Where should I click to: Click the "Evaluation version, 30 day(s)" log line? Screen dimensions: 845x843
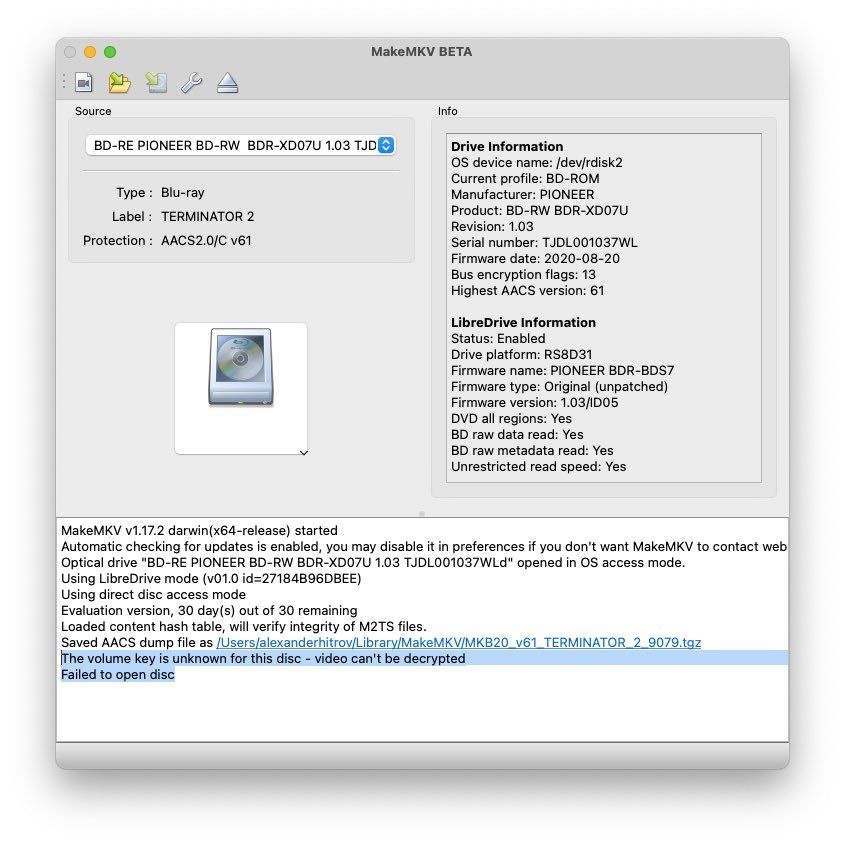(209, 610)
